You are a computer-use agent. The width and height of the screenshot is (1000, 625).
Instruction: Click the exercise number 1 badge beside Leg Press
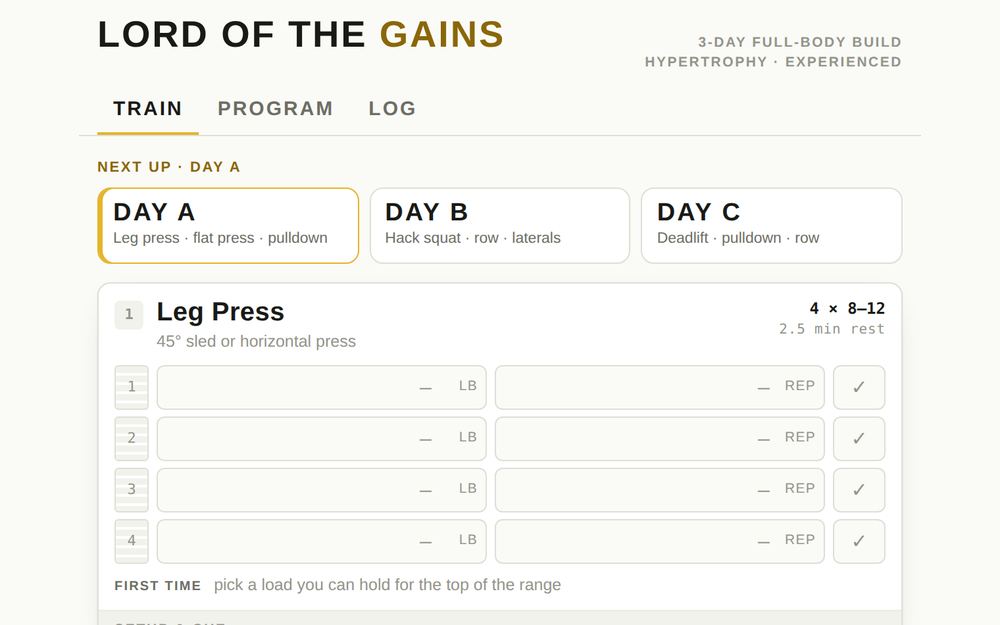129,315
